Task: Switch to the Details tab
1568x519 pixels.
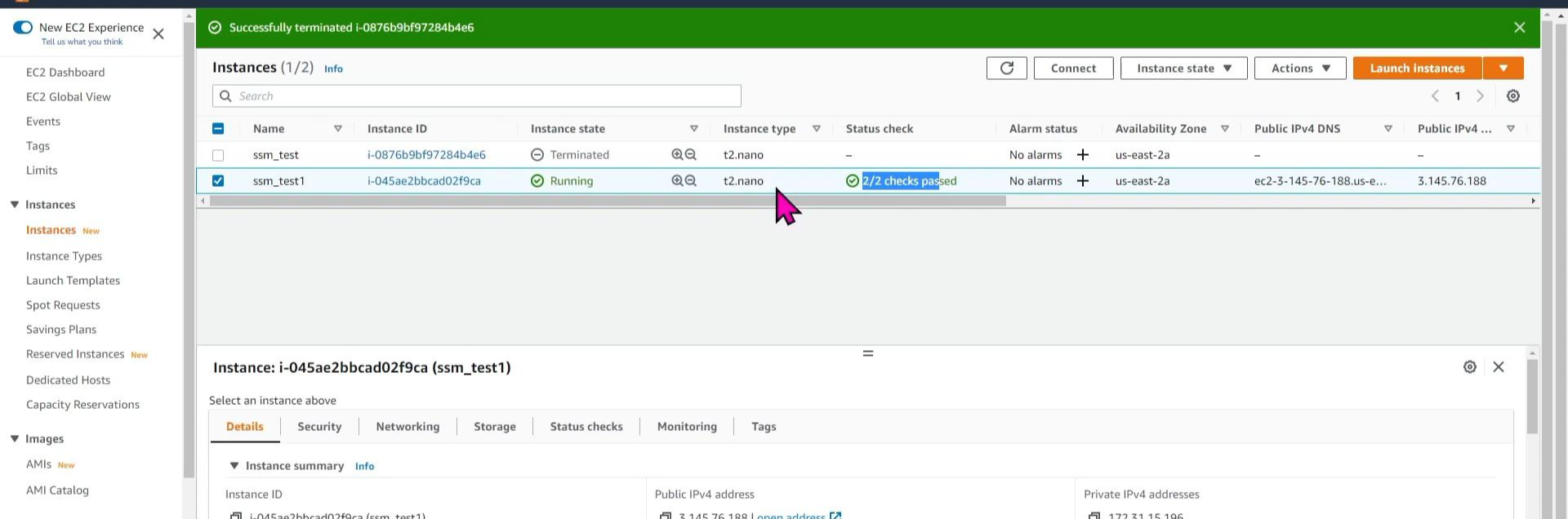Action: pyautogui.click(x=245, y=427)
